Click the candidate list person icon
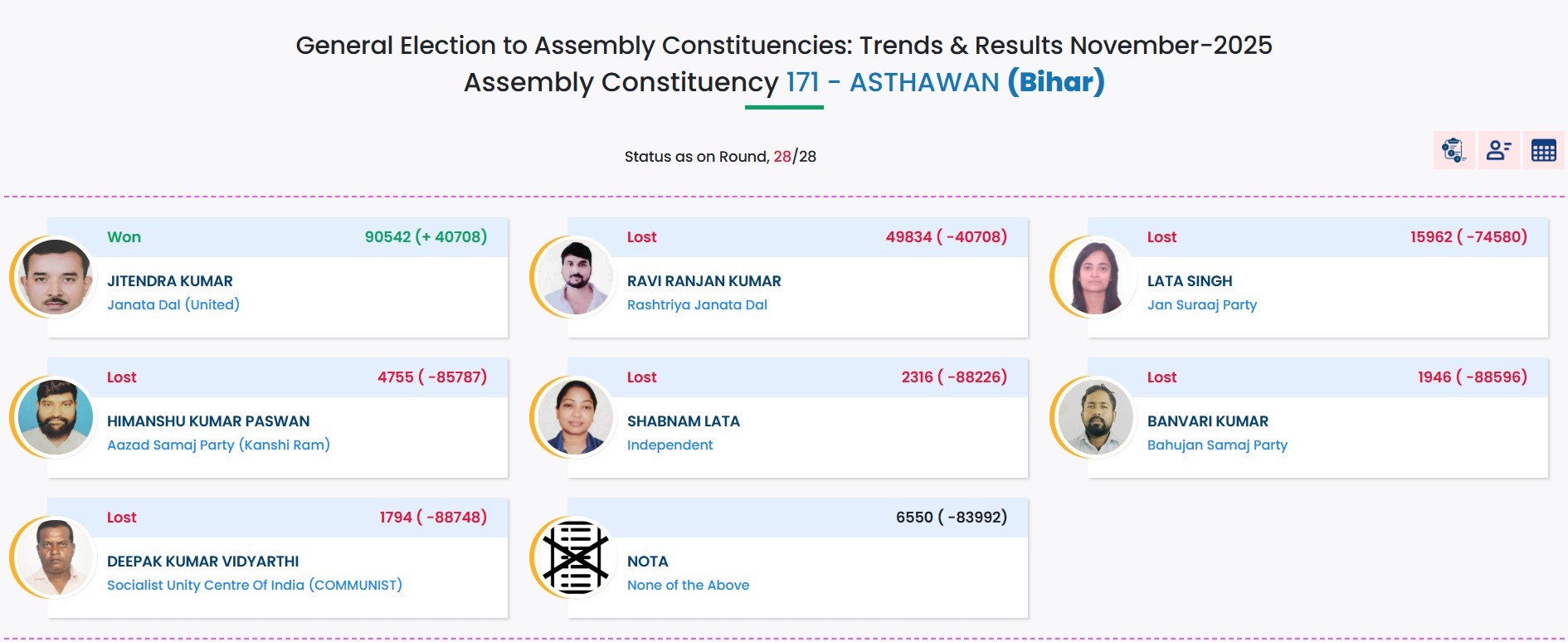The width and height of the screenshot is (1568, 642). [x=1498, y=150]
